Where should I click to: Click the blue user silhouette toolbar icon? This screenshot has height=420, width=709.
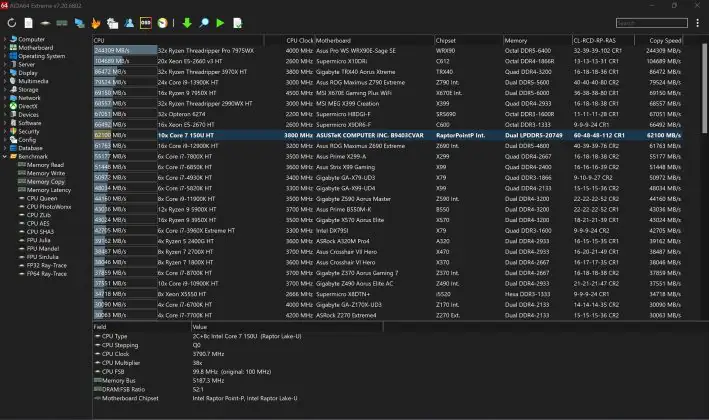tap(129, 23)
